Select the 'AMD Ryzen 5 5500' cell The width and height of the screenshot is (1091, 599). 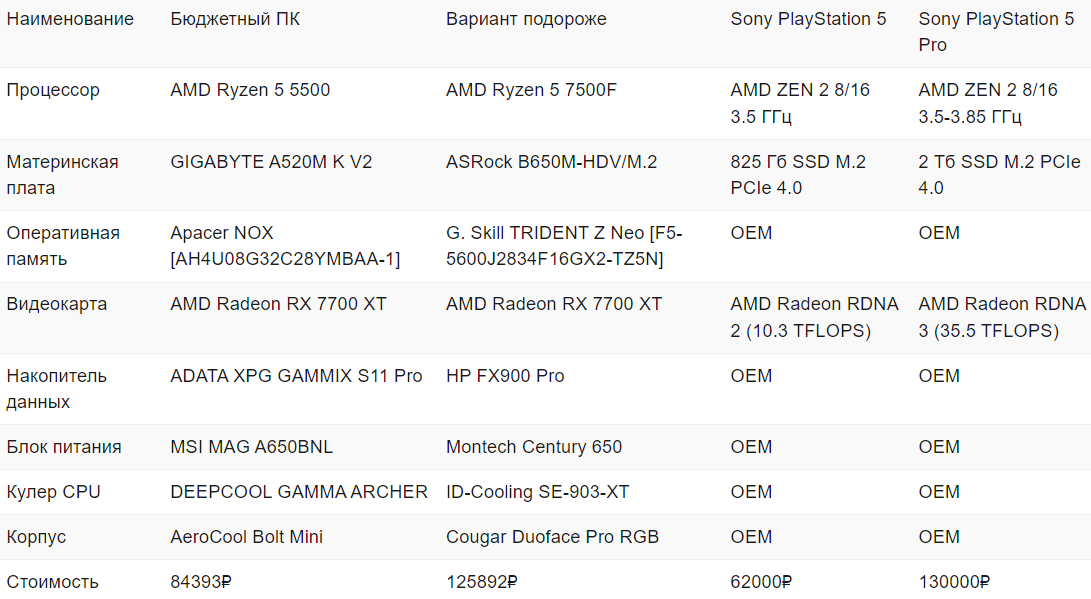(250, 91)
